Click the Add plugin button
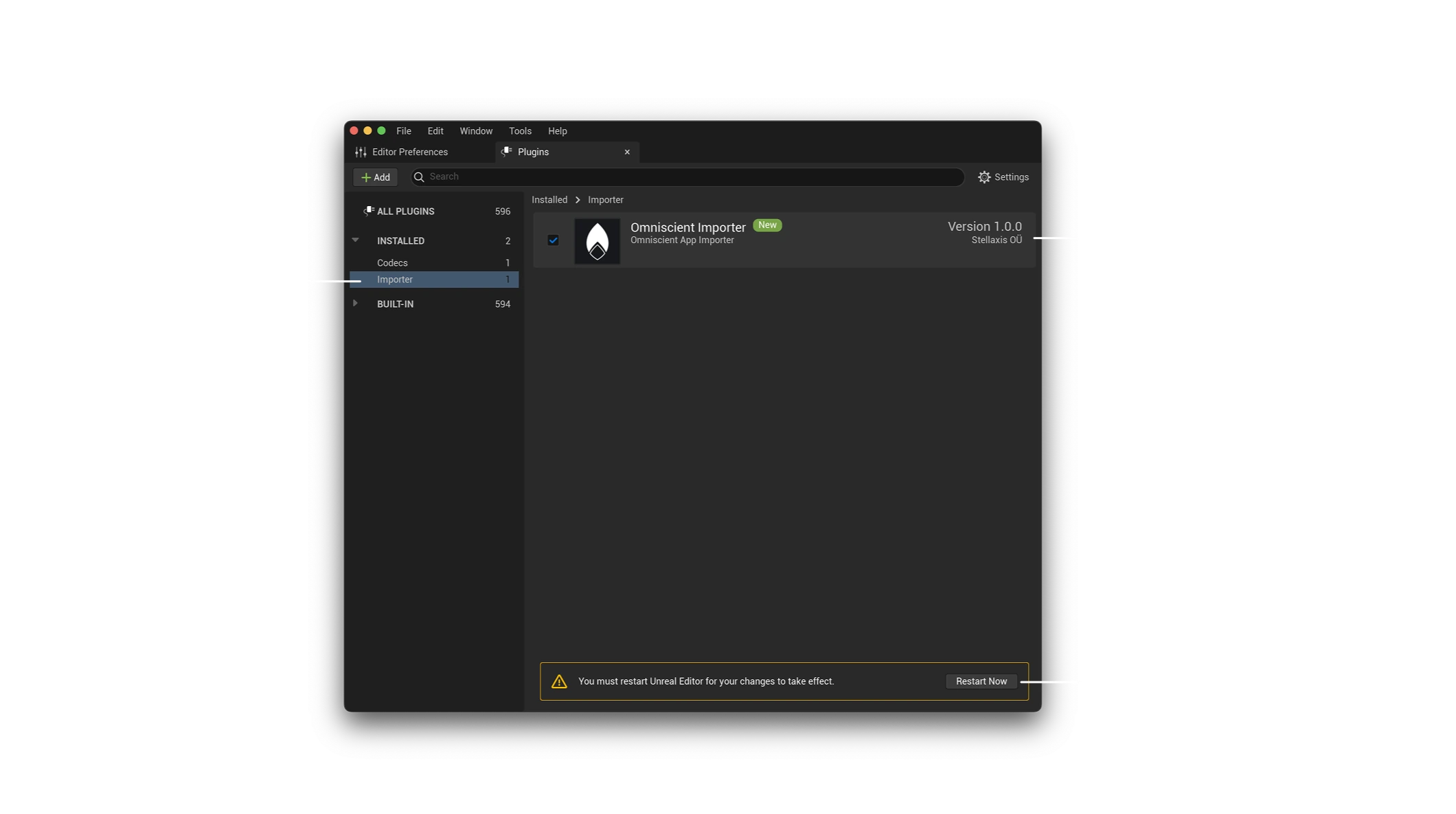1456x814 pixels. pyautogui.click(x=376, y=177)
